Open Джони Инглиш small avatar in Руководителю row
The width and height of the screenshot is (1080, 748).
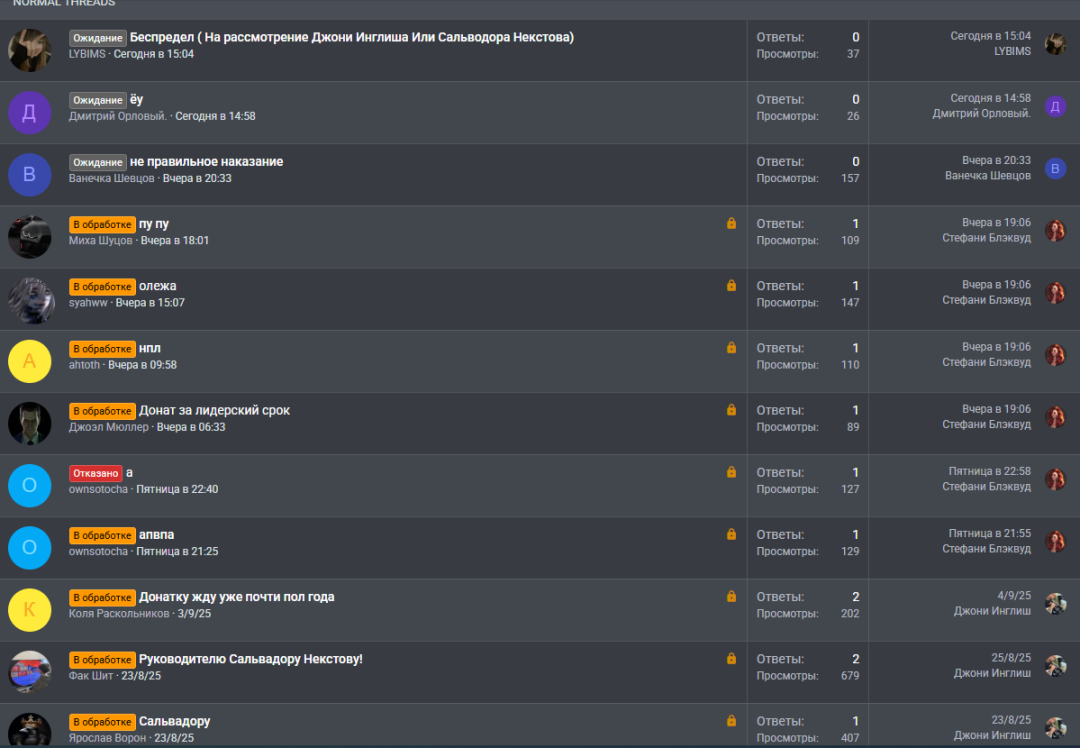[1055, 665]
